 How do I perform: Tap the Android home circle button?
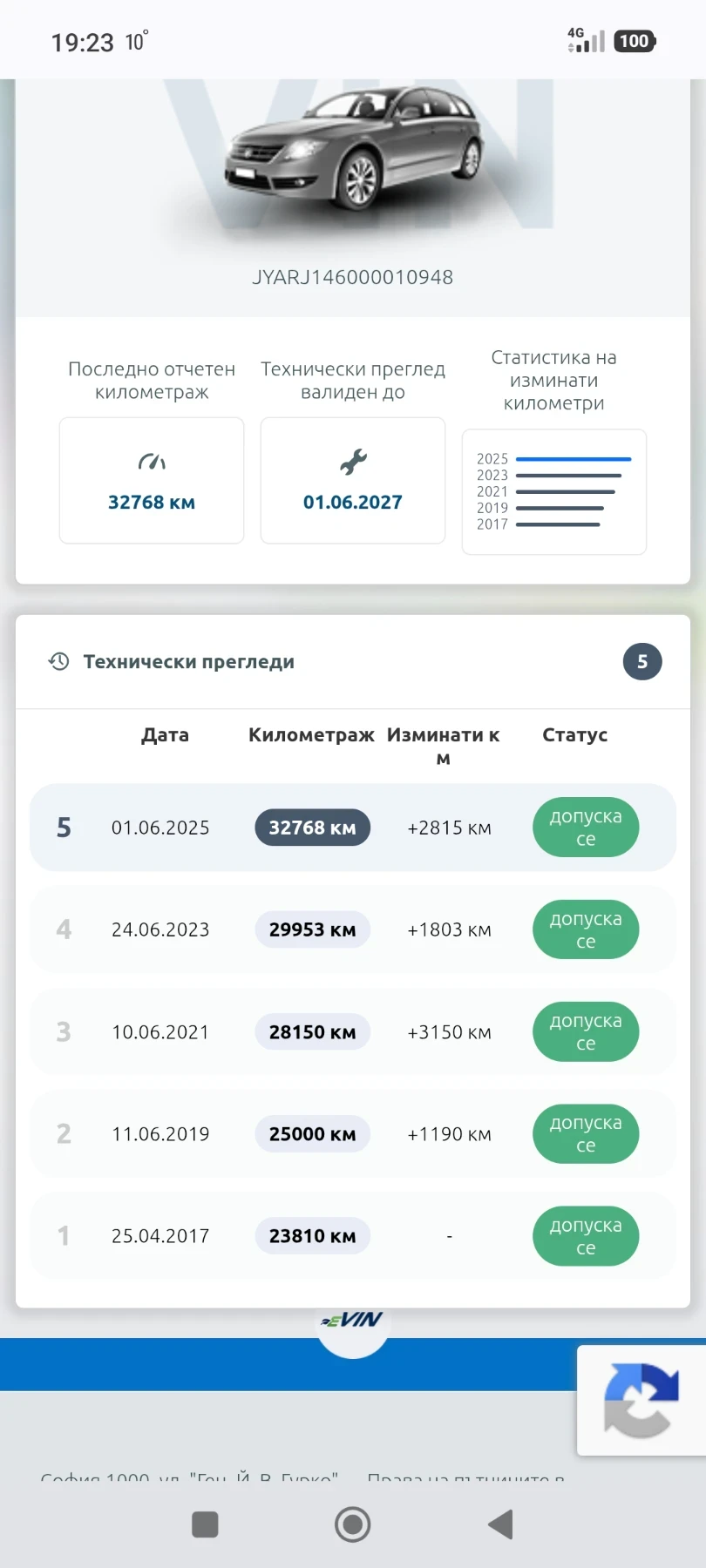pos(353,1524)
